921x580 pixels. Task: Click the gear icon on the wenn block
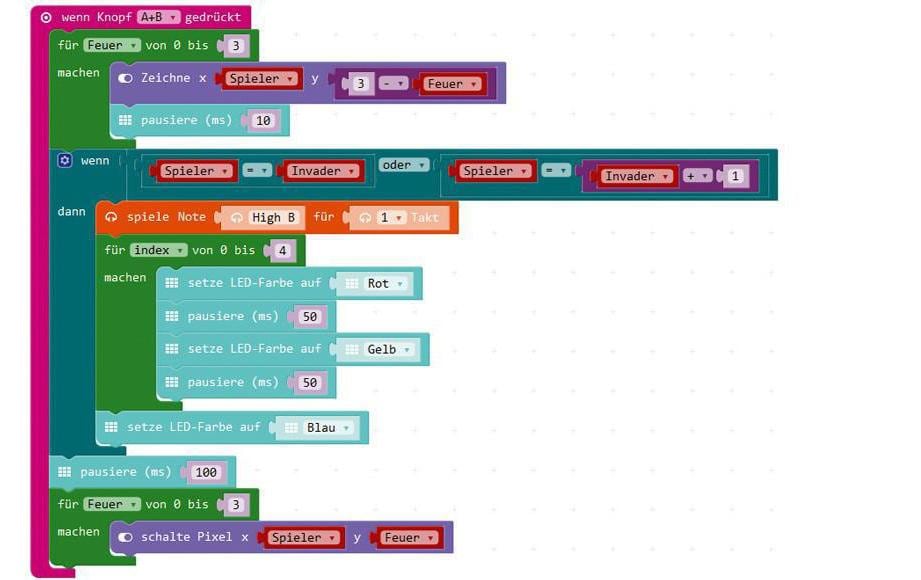[65, 160]
